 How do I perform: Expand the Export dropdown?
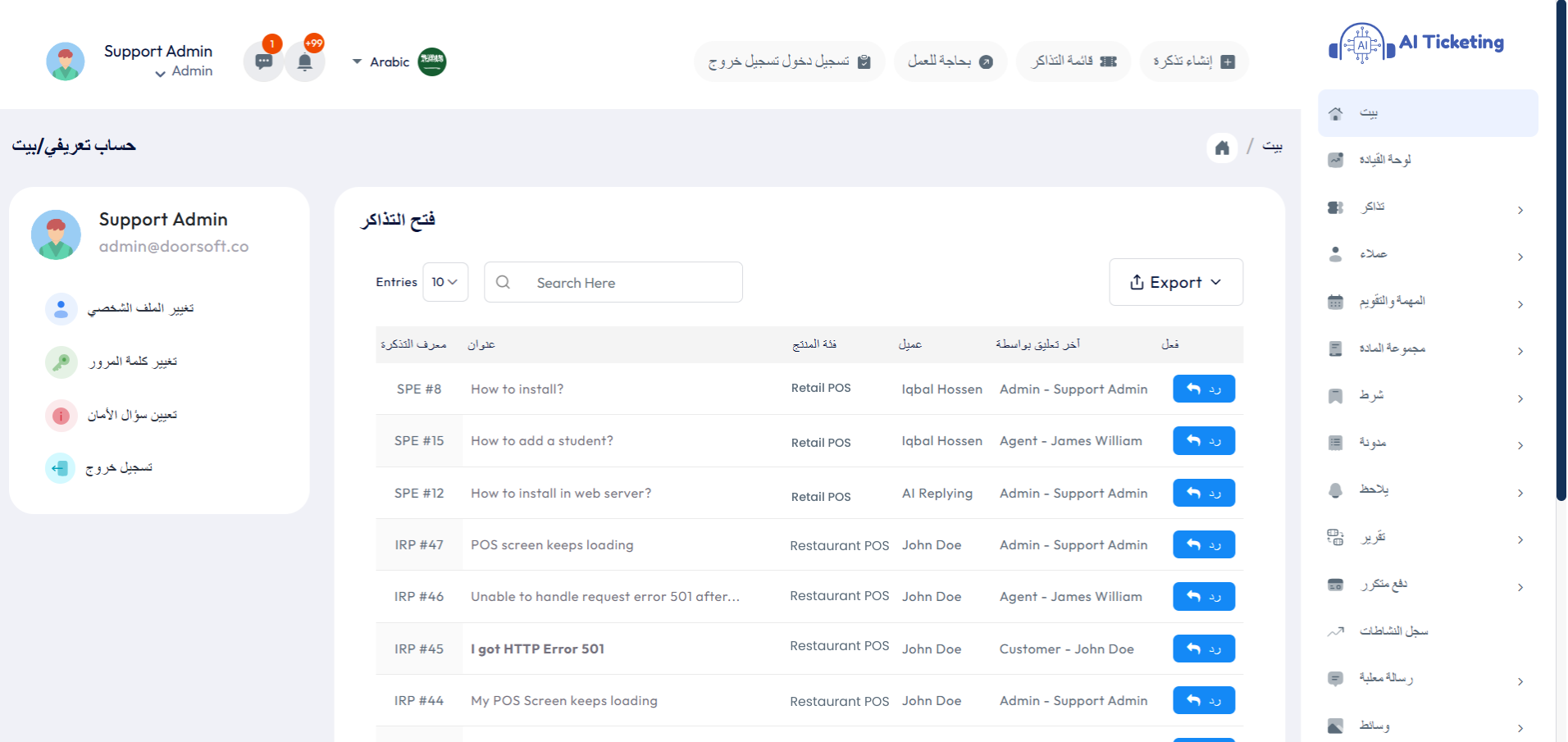point(1176,282)
